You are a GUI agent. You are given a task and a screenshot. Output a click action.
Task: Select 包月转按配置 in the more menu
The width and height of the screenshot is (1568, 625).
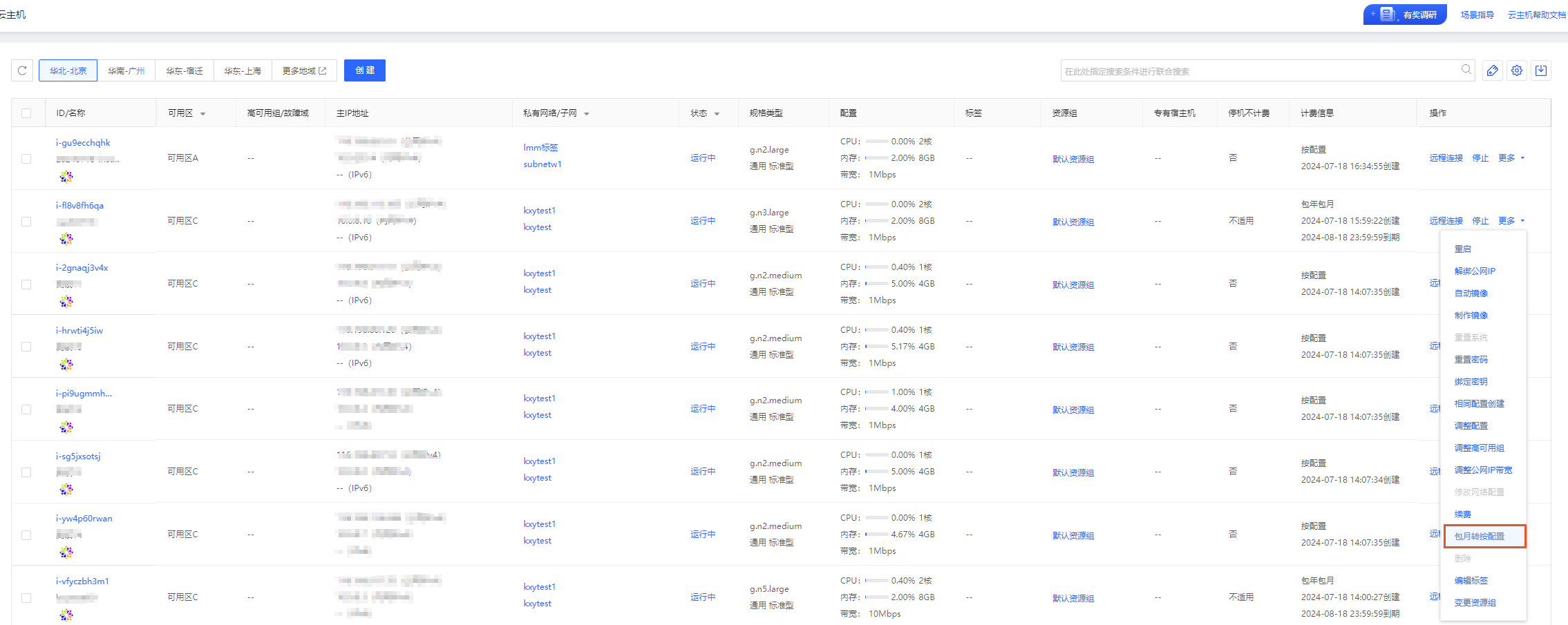(1480, 537)
